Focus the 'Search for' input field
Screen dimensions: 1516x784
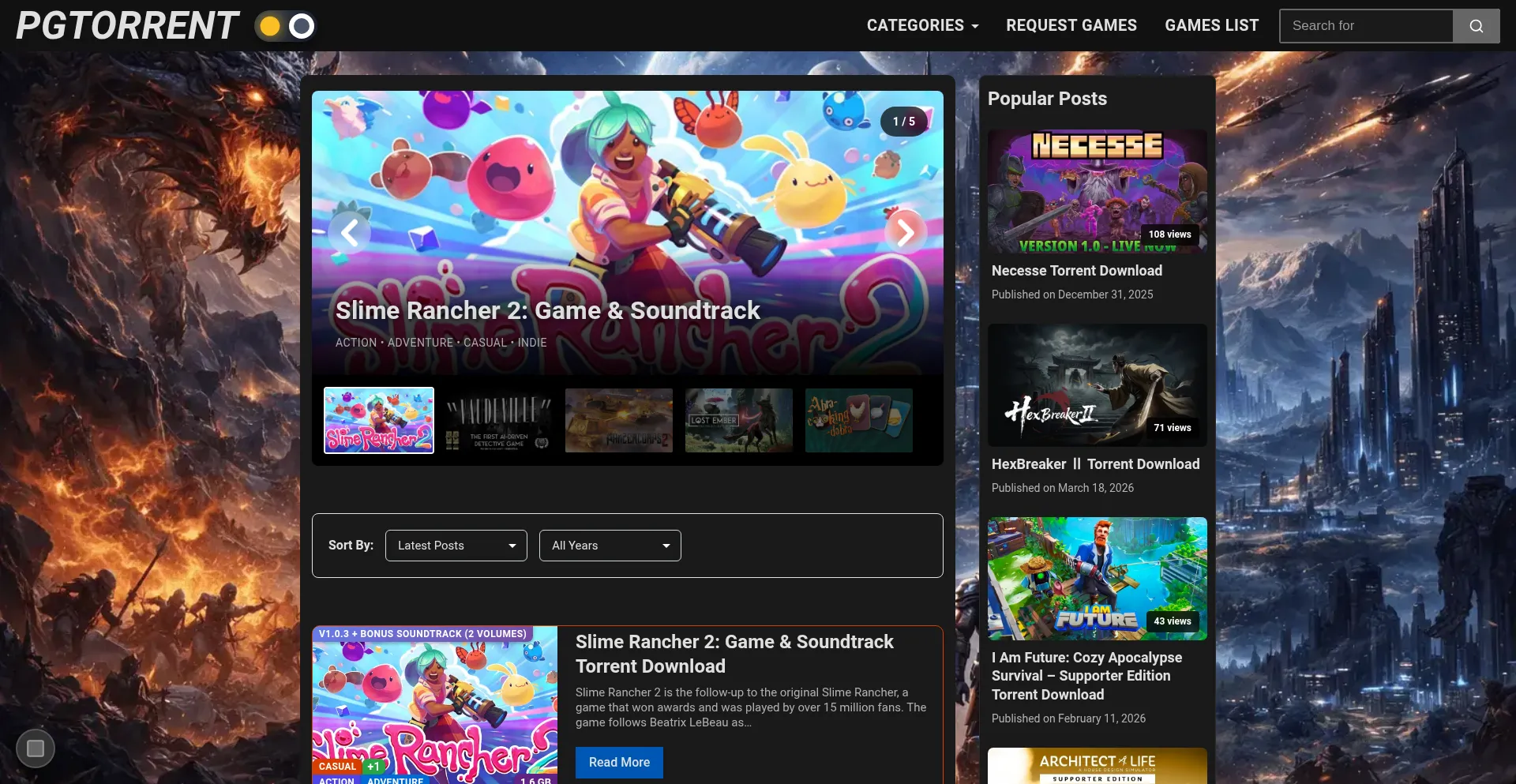coord(1366,26)
